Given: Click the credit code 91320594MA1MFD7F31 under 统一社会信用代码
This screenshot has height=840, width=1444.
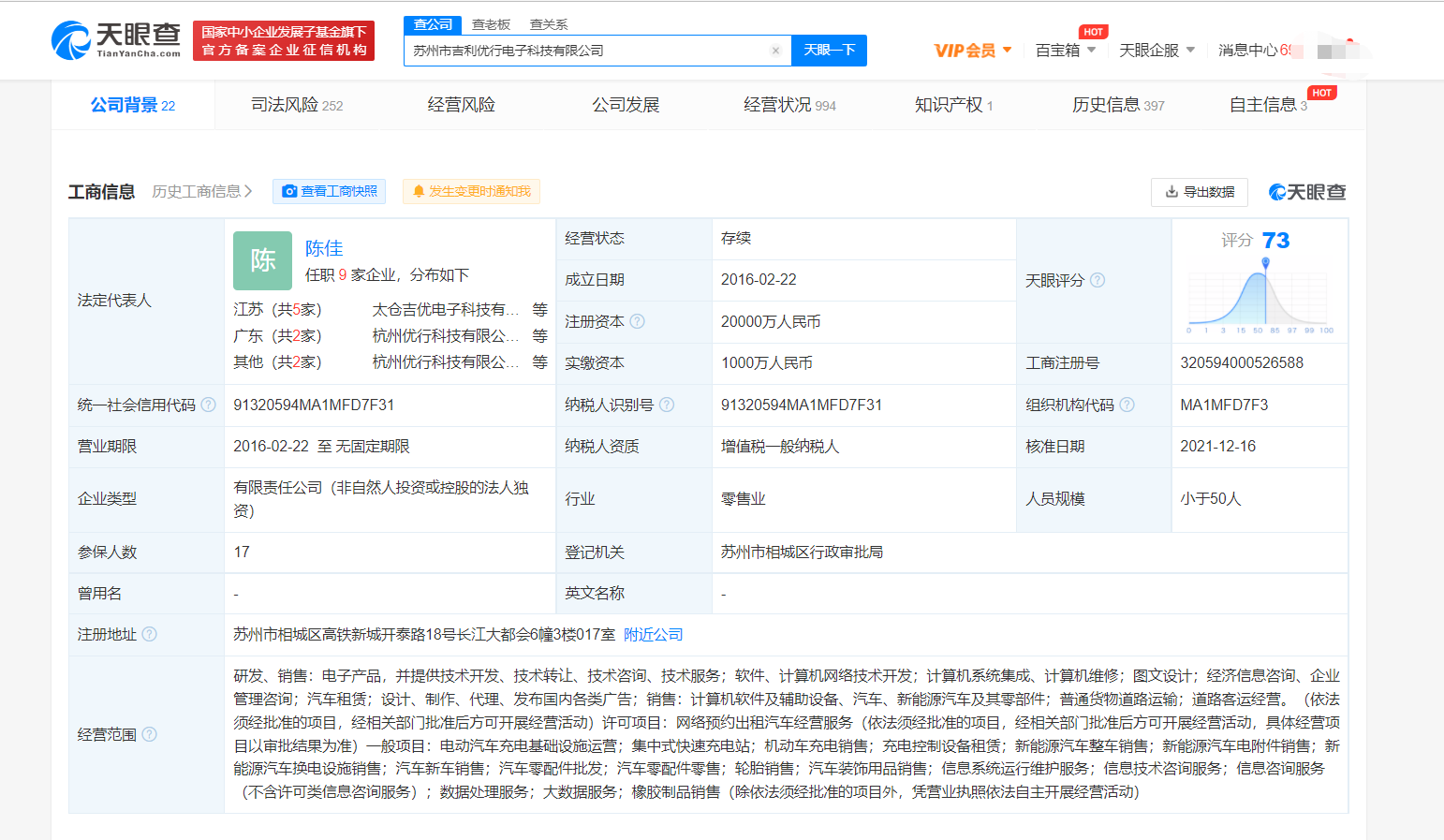Looking at the screenshot, I should point(314,405).
